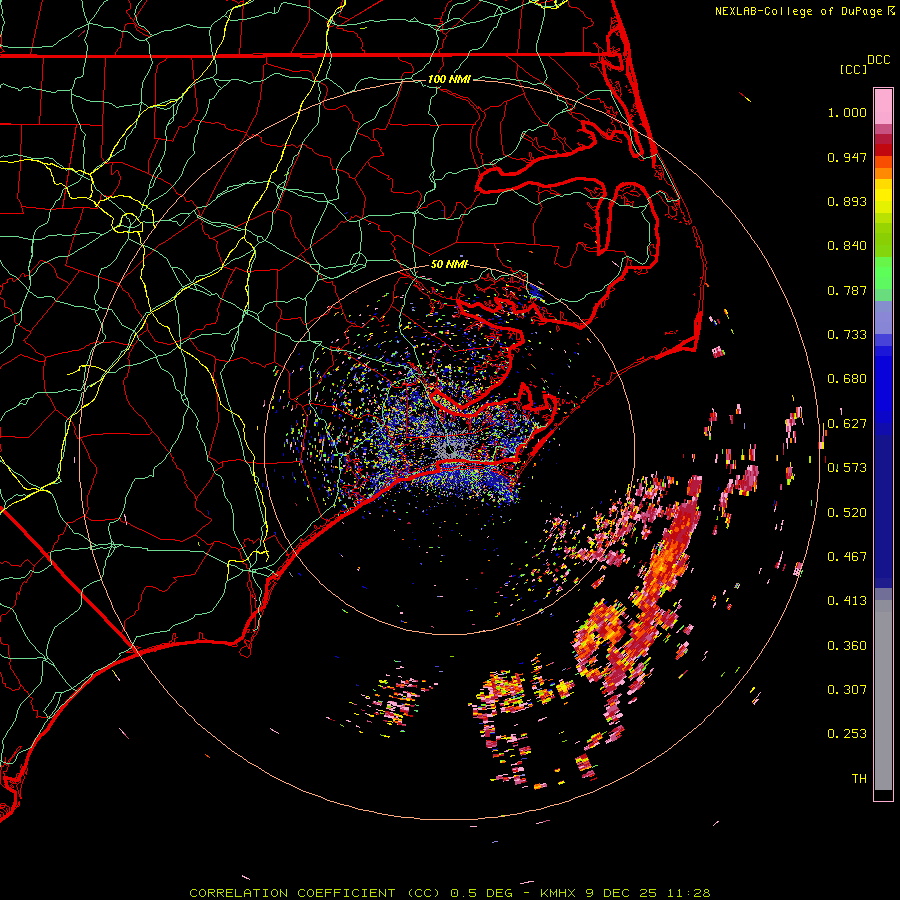
Task: Click the 0.360 color scale value
Action: [x=847, y=646]
